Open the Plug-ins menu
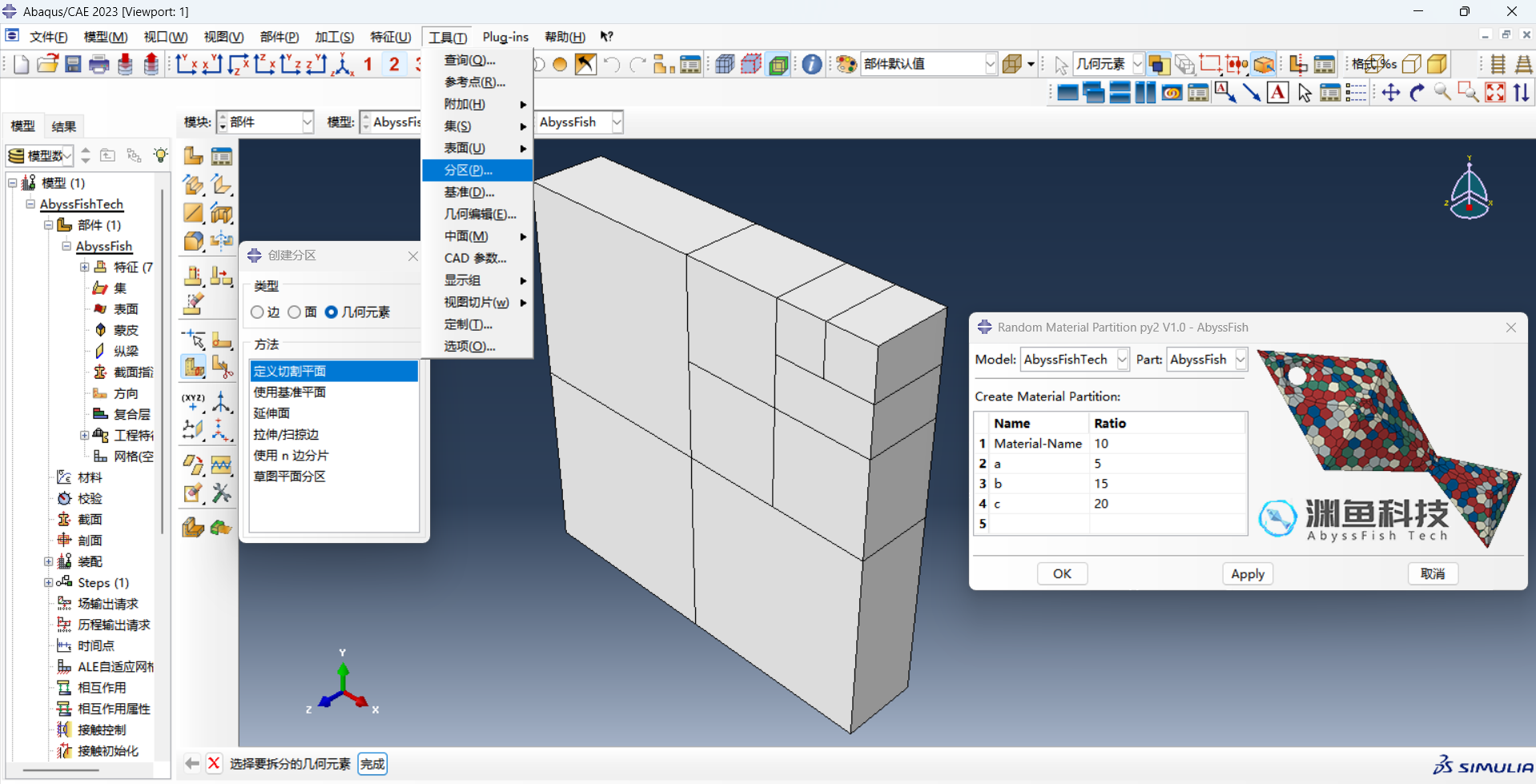Image resolution: width=1536 pixels, height=784 pixels. tap(505, 37)
